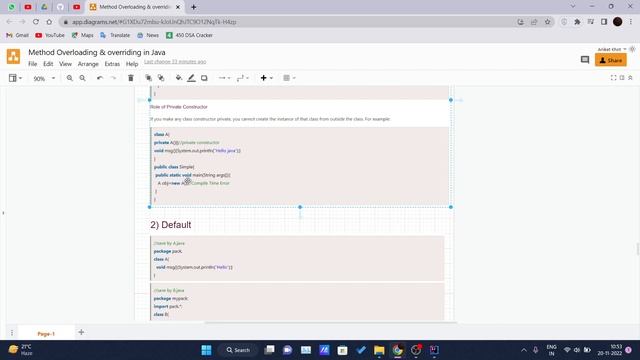Open the Arrange menu
640x360 pixels.
pyautogui.click(x=88, y=64)
